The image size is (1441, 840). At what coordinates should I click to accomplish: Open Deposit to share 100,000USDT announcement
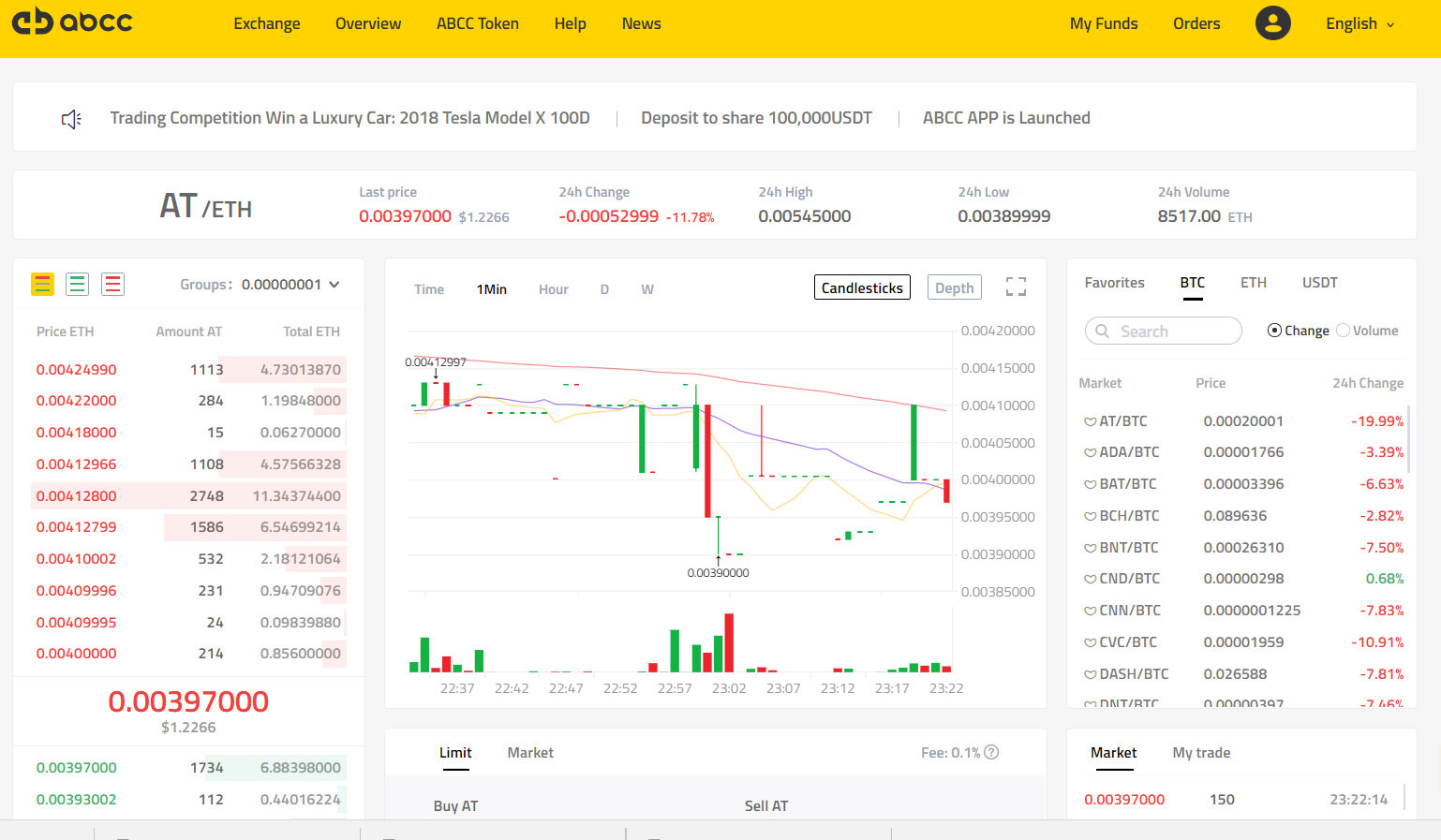coord(756,118)
